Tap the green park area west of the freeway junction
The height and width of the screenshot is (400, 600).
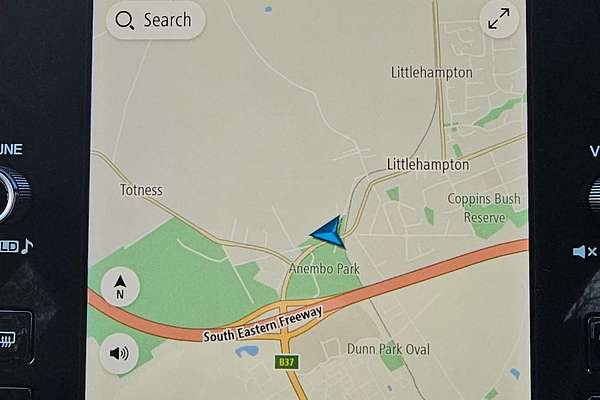point(180,268)
